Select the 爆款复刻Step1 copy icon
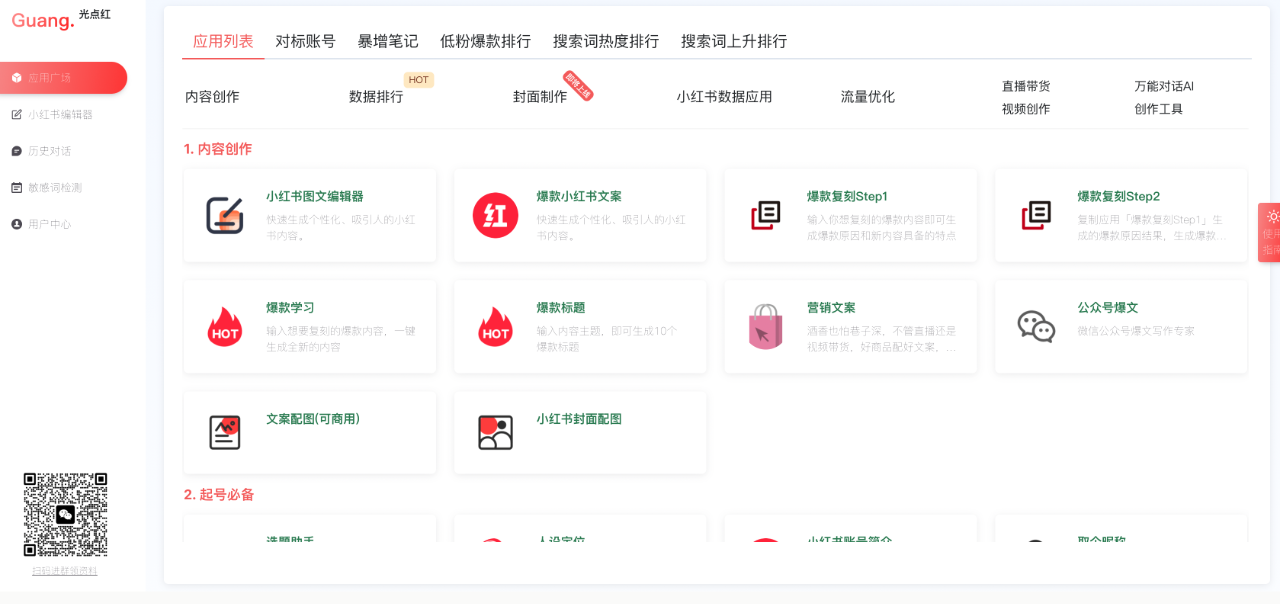The image size is (1280, 604). click(x=765, y=214)
